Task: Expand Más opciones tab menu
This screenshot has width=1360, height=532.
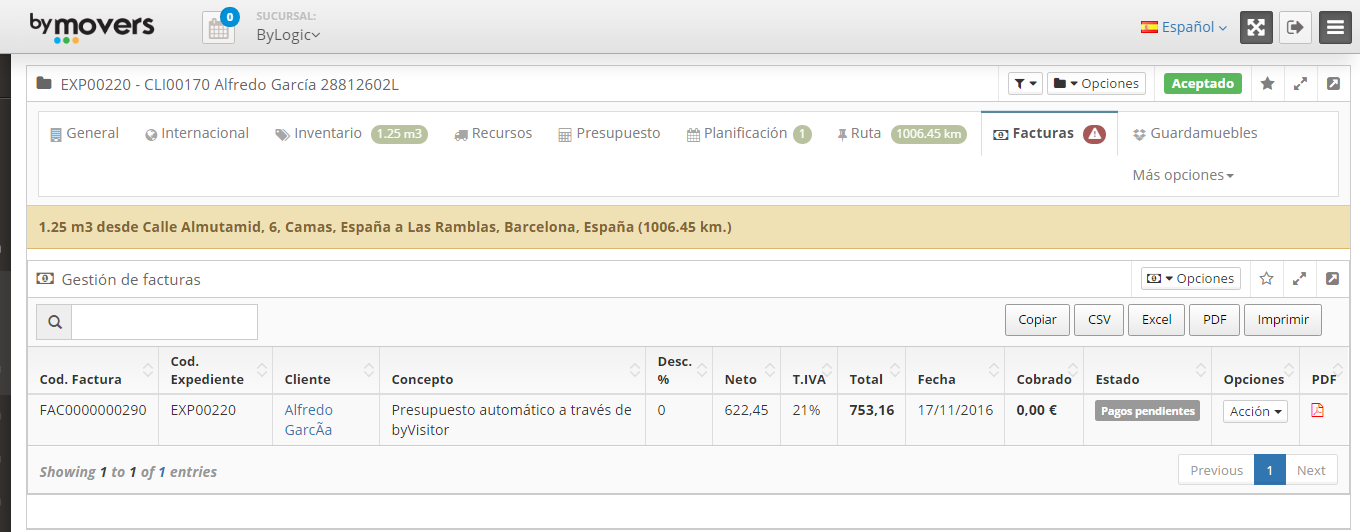Action: click(1182, 175)
